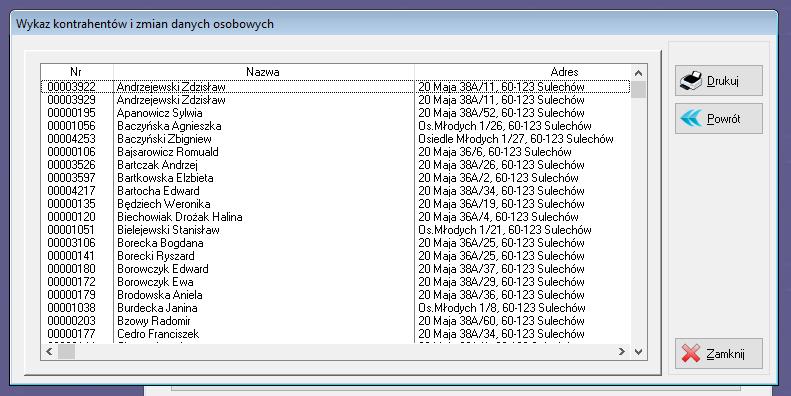Click number cell 00004217
The height and width of the screenshot is (396, 791).
coord(71,191)
